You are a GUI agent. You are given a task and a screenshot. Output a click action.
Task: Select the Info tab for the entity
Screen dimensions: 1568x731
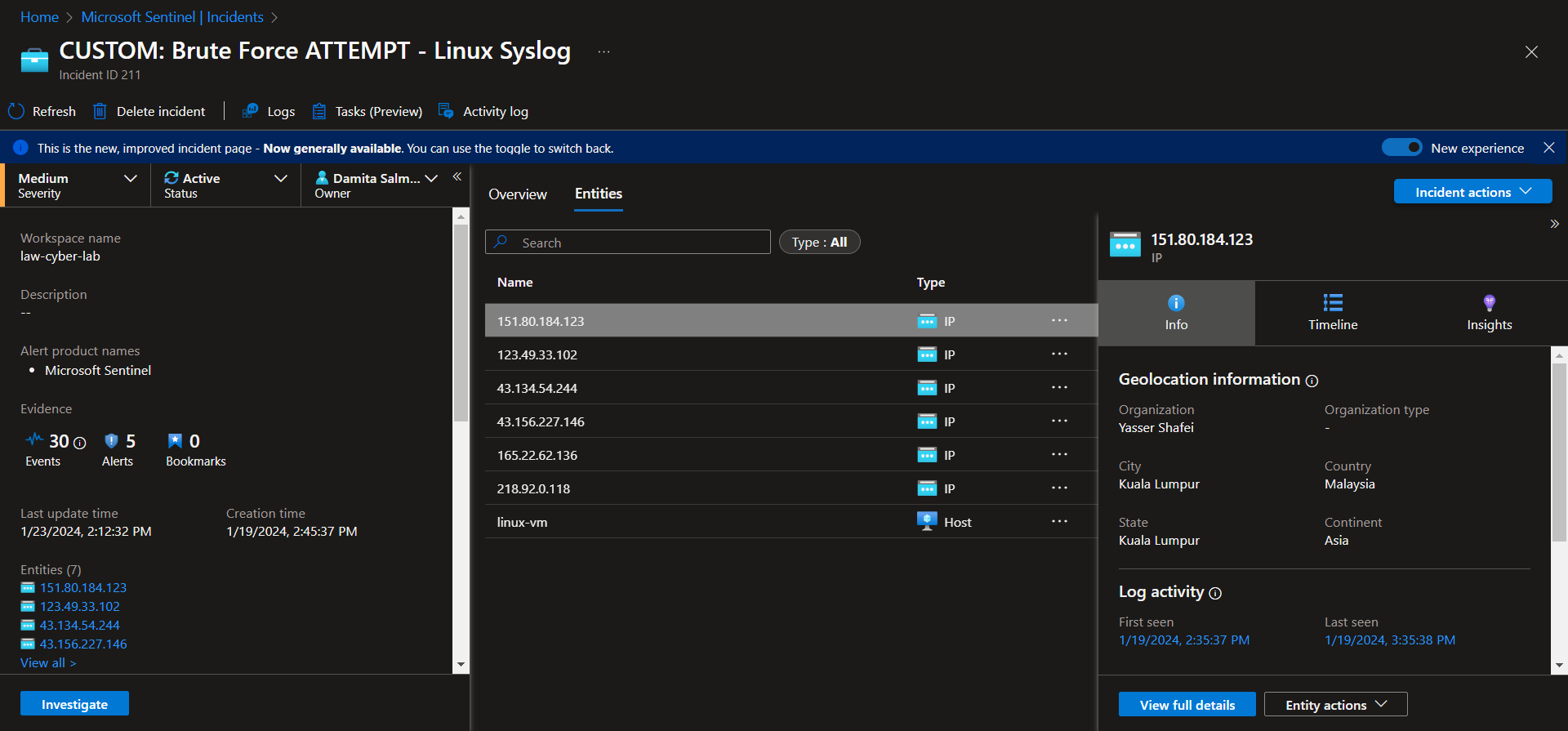1176,314
